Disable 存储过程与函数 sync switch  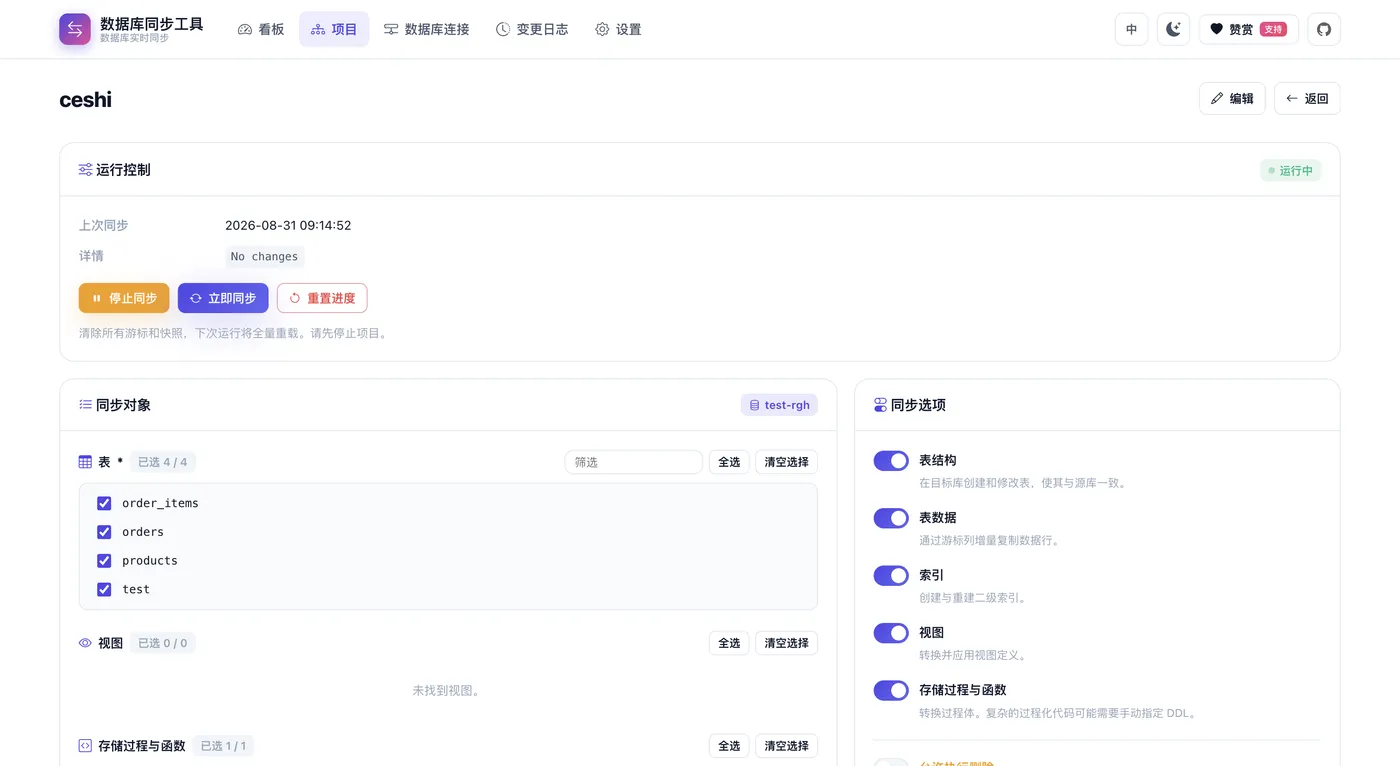(891, 690)
